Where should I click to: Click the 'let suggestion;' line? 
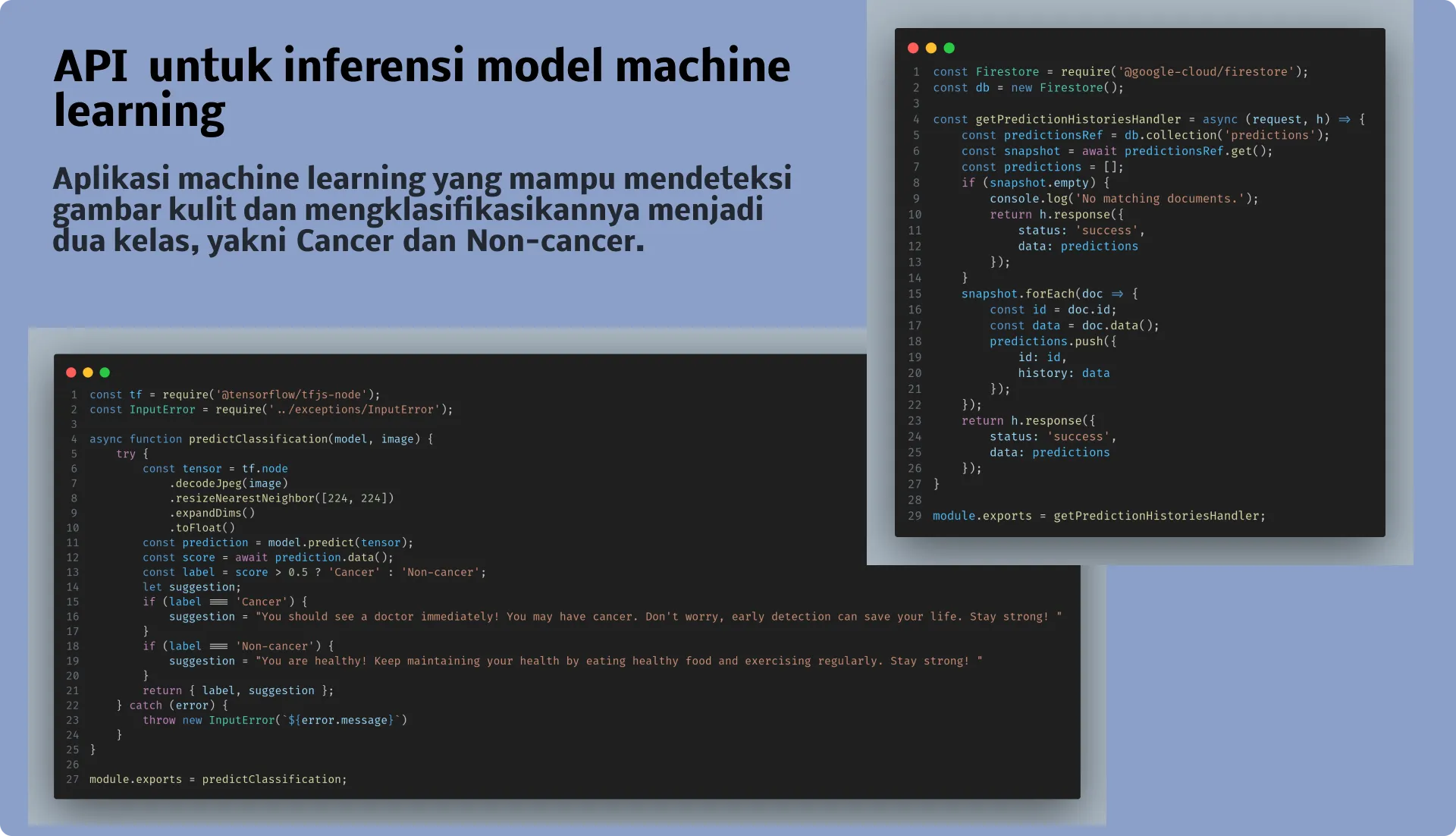192,587
